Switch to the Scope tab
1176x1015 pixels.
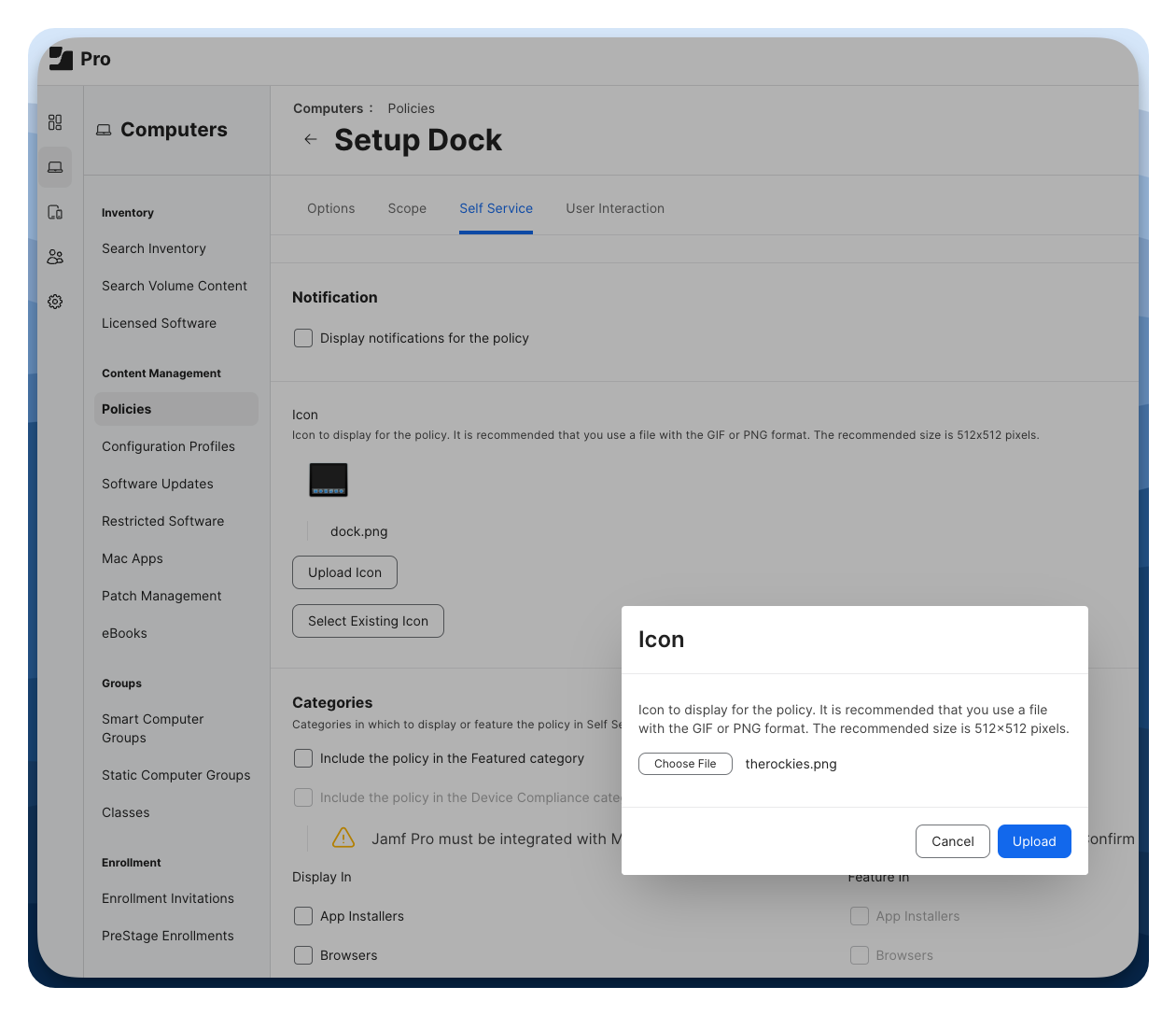pos(407,208)
